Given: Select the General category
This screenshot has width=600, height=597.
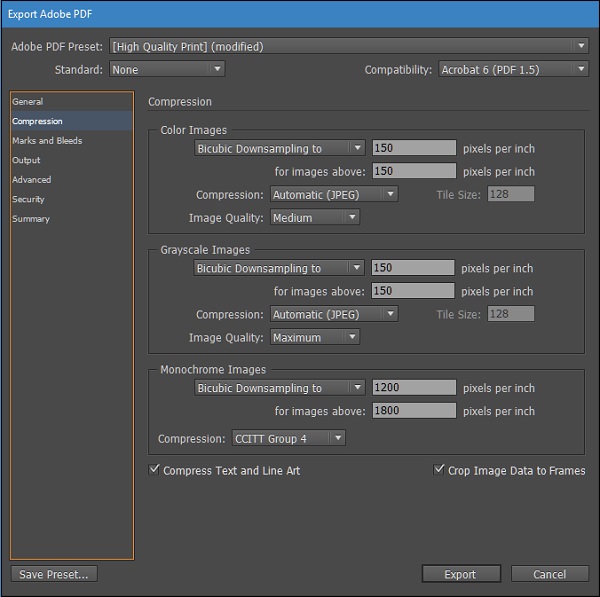Looking at the screenshot, I should pos(28,102).
